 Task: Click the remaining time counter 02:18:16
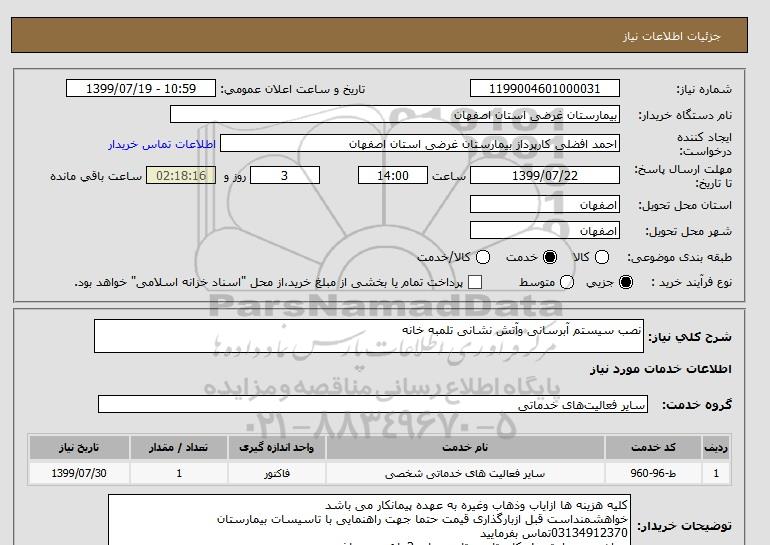181,175
